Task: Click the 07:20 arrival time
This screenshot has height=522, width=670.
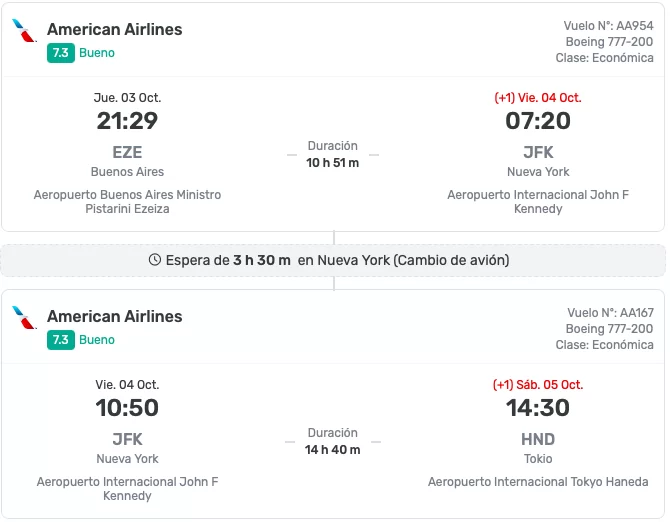Action: tap(538, 121)
